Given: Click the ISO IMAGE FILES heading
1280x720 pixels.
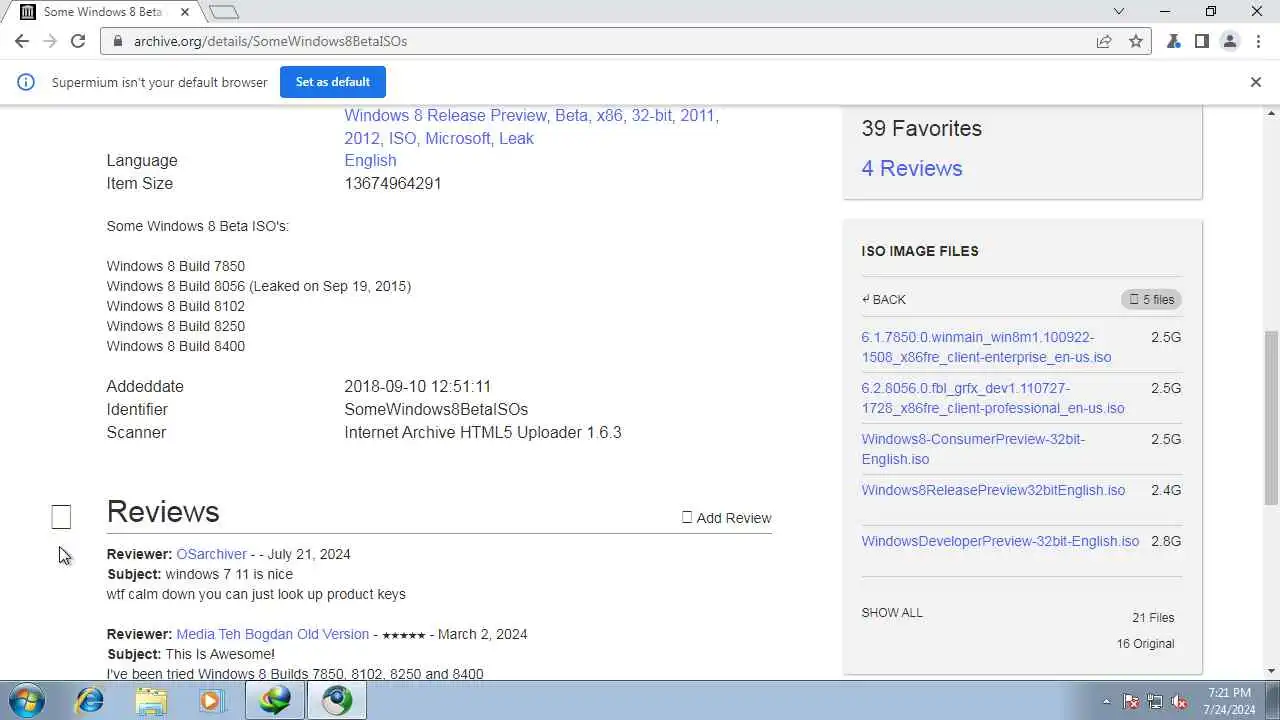Looking at the screenshot, I should point(920,251).
